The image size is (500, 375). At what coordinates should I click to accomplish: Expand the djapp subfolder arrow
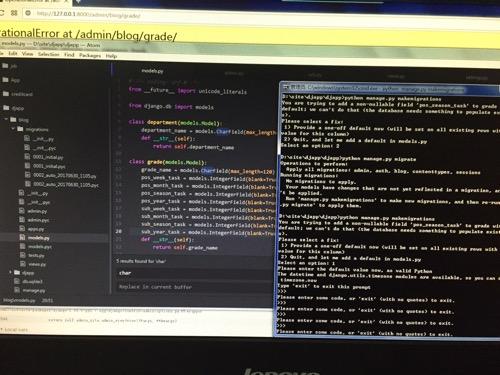point(11,272)
